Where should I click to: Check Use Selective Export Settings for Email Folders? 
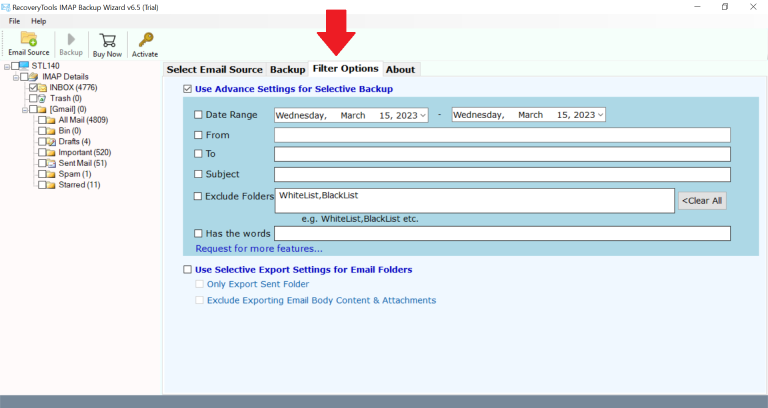click(187, 270)
